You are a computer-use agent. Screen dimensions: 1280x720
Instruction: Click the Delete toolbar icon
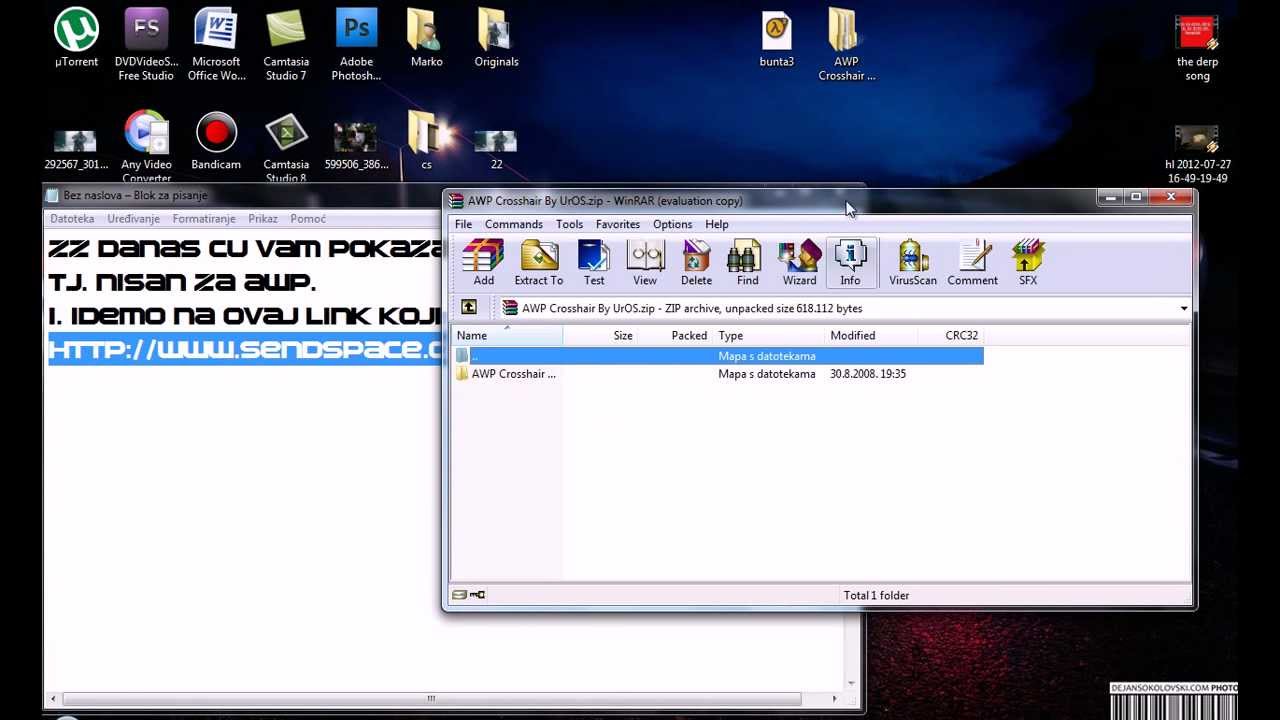point(696,263)
